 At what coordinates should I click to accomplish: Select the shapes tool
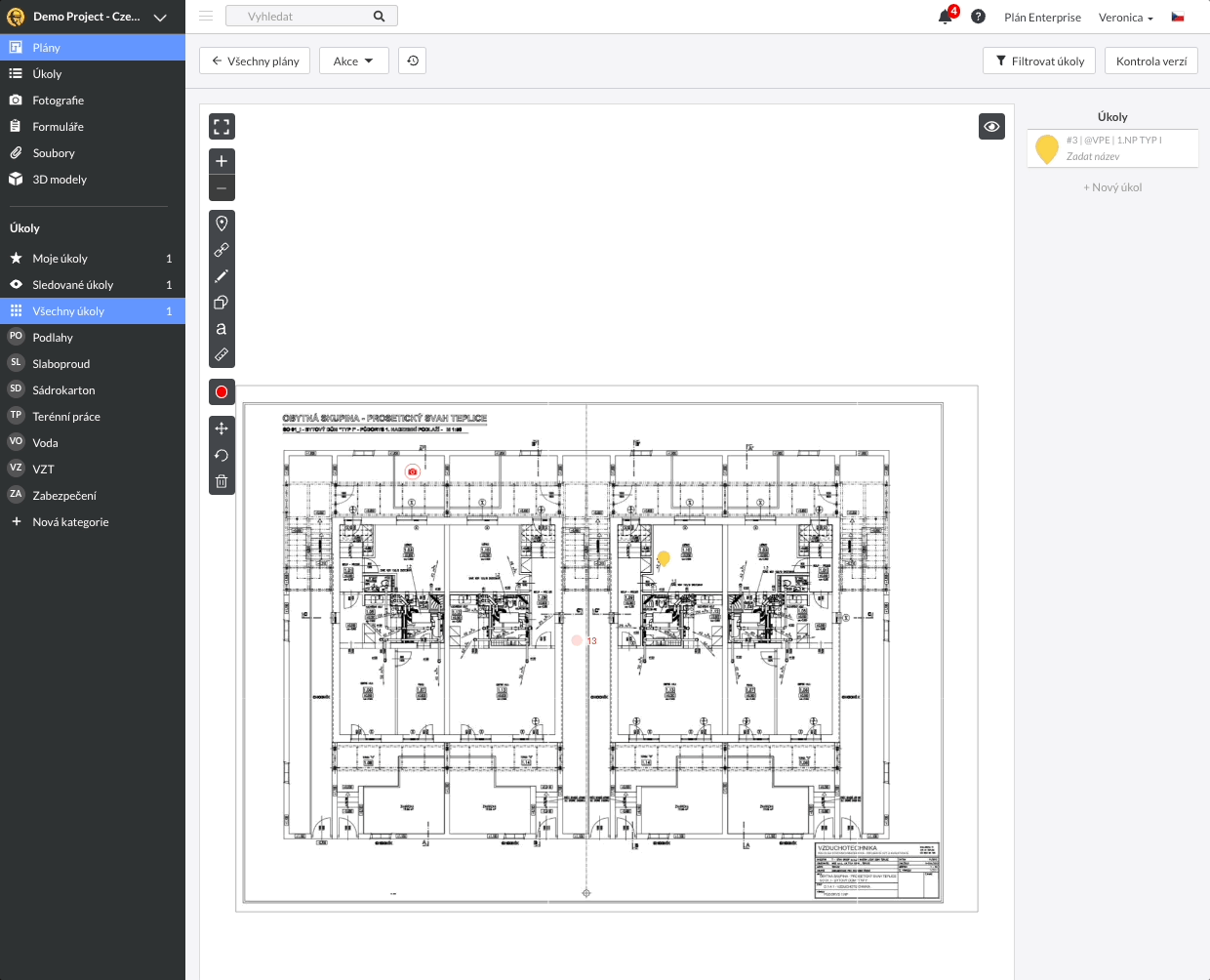[222, 303]
